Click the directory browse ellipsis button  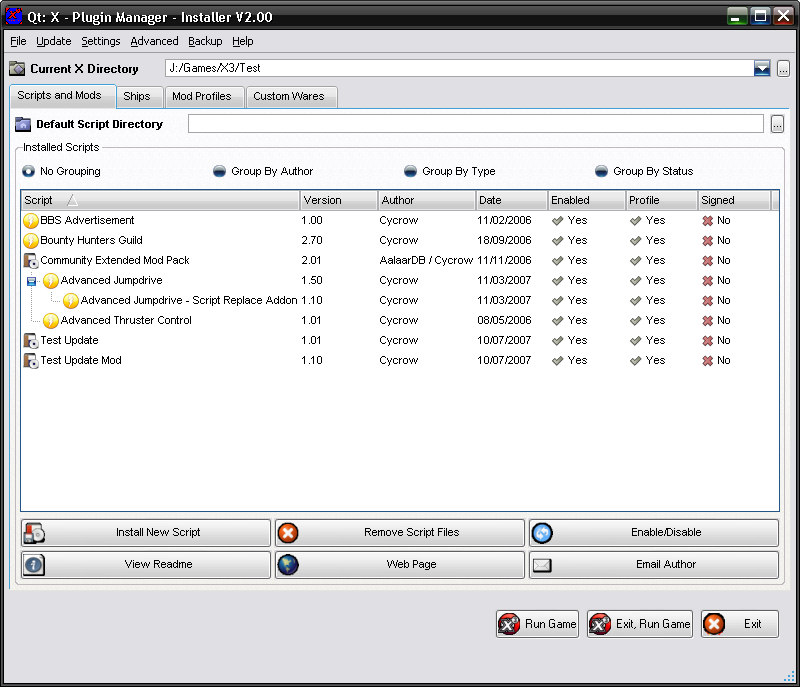[783, 68]
